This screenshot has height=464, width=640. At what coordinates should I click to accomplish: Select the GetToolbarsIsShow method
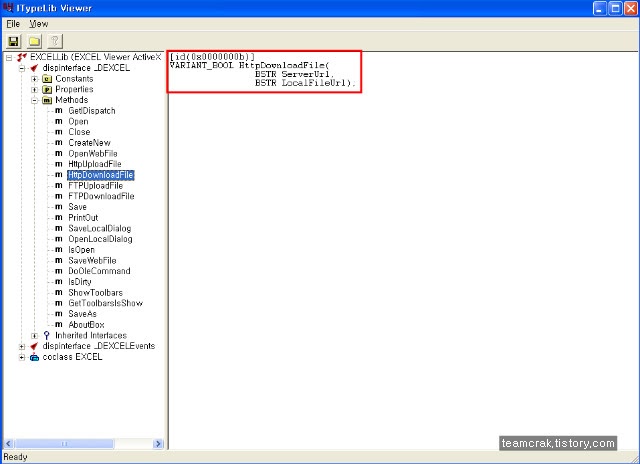106,303
